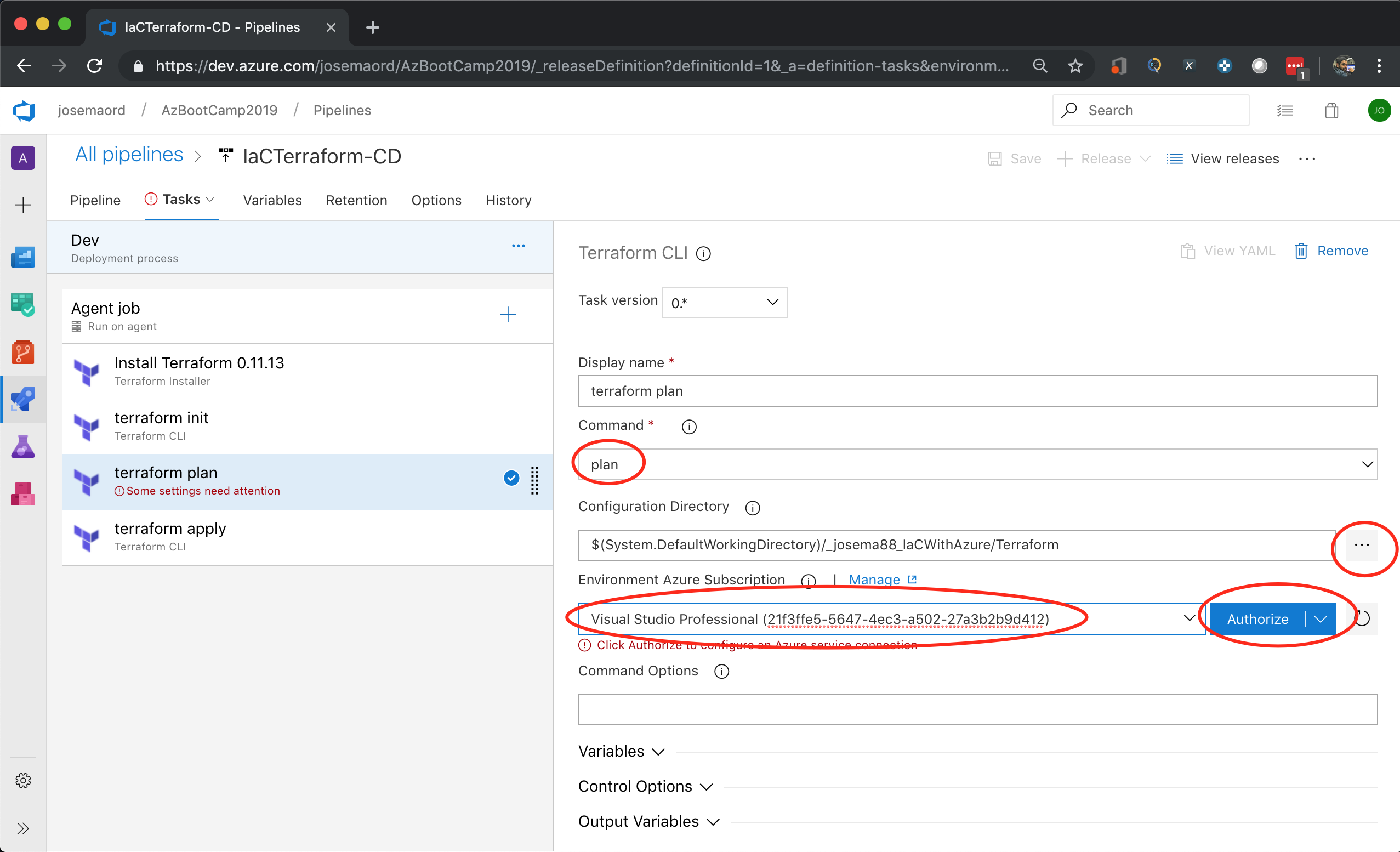The width and height of the screenshot is (1400, 852).
Task: Click the Authorize button
Action: (x=1257, y=619)
